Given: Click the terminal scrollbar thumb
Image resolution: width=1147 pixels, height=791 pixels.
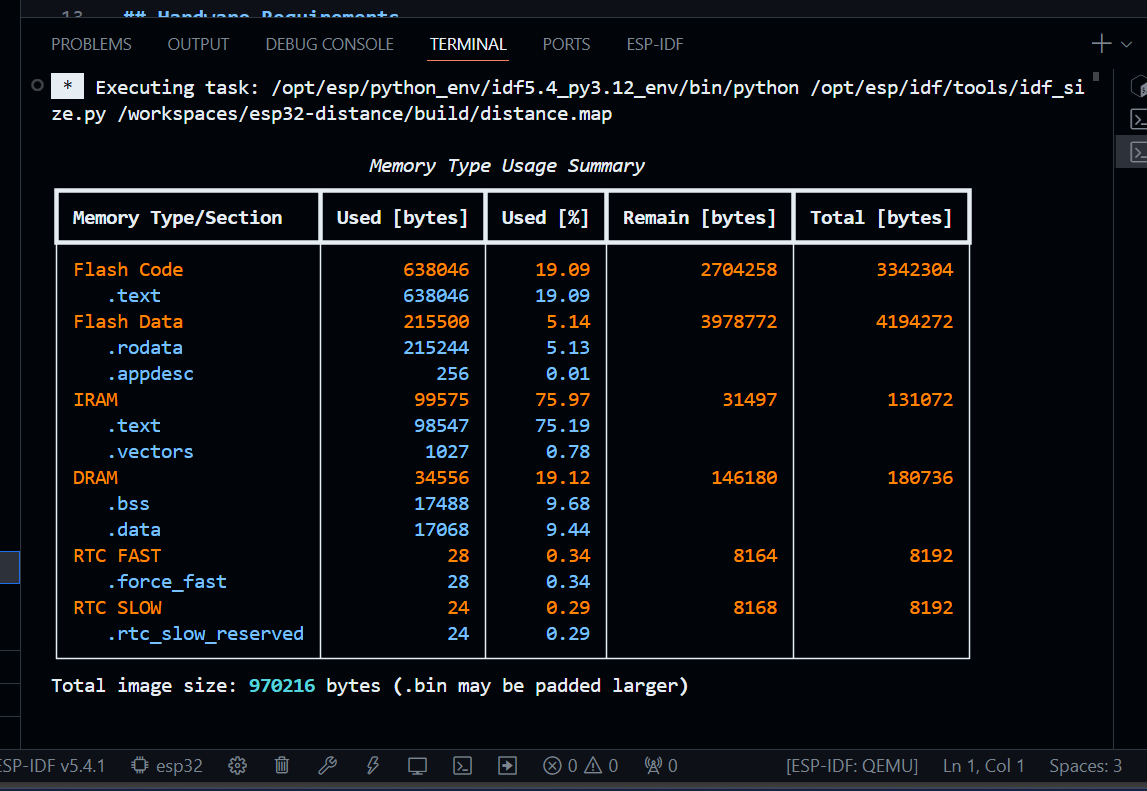Looking at the screenshot, I should (x=1097, y=76).
